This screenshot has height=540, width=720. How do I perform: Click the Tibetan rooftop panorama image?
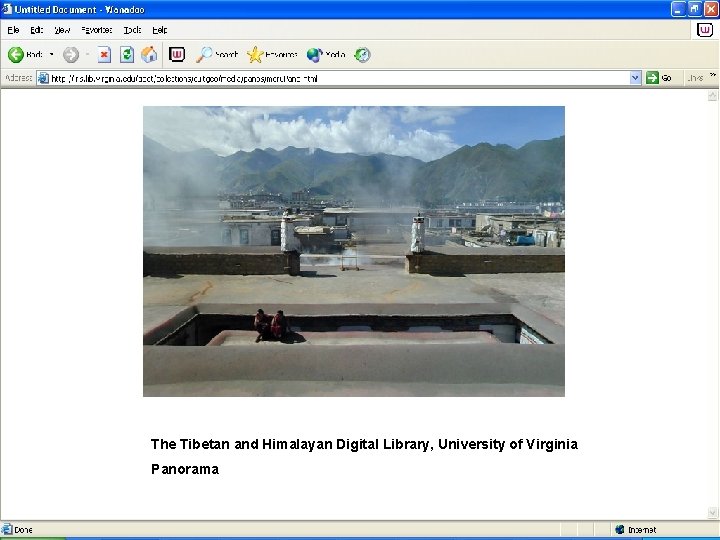[354, 251]
